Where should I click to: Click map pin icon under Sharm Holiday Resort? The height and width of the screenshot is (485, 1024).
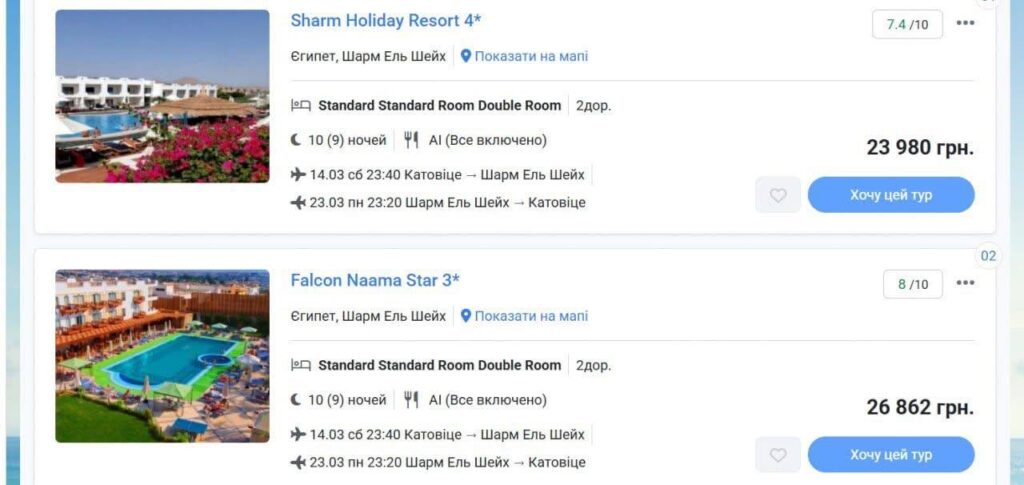pyautogui.click(x=466, y=56)
